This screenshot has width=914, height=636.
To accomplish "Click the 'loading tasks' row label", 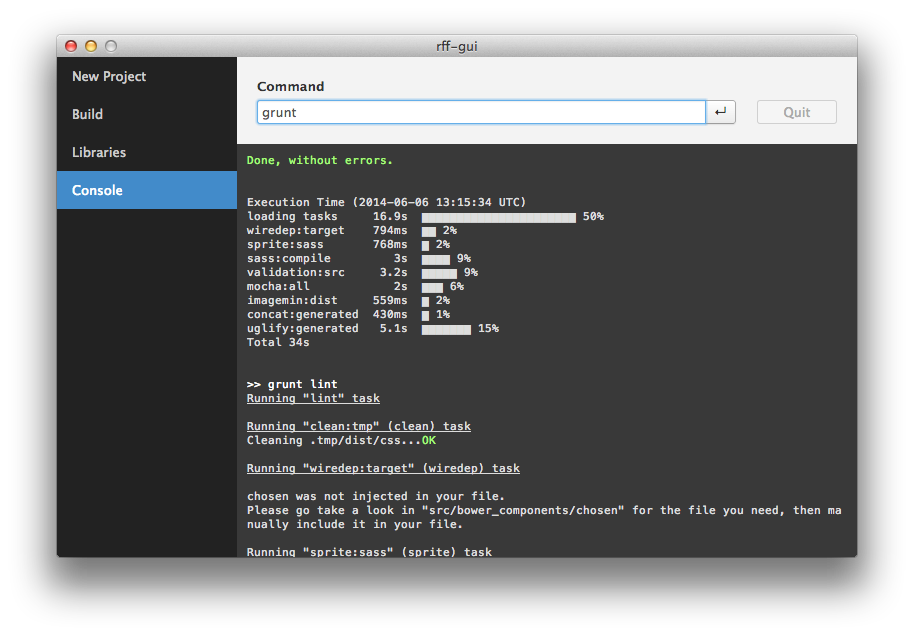I will coord(291,216).
